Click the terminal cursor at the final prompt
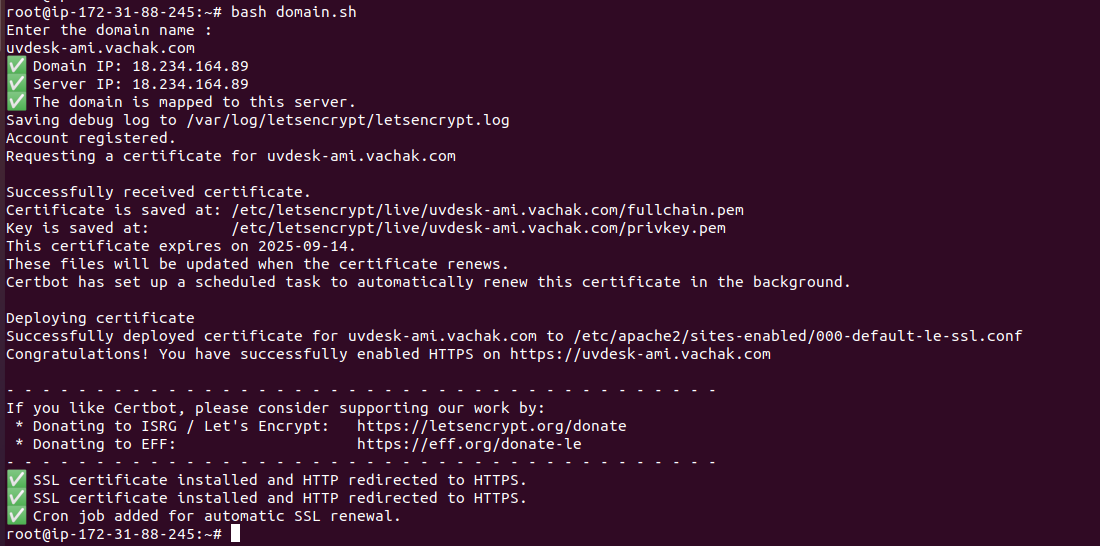The width and height of the screenshot is (1100, 546). click(x=236, y=534)
